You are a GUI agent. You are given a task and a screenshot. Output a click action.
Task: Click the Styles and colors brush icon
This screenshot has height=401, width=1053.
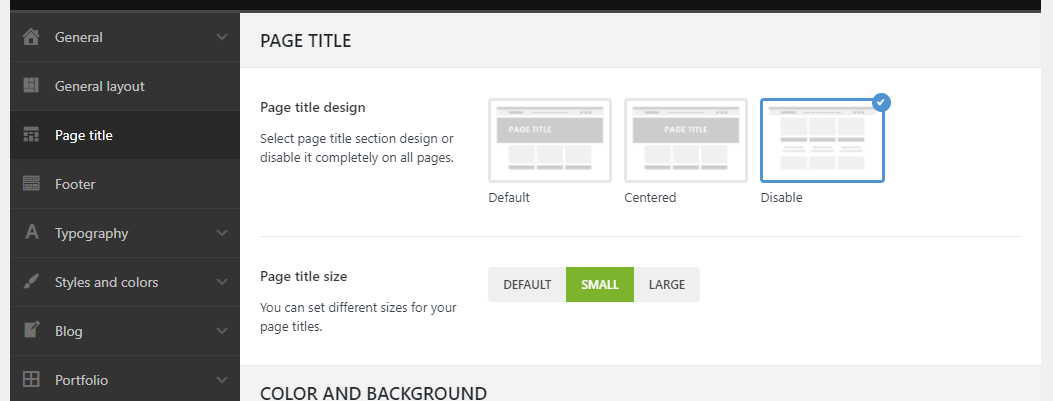[31, 281]
